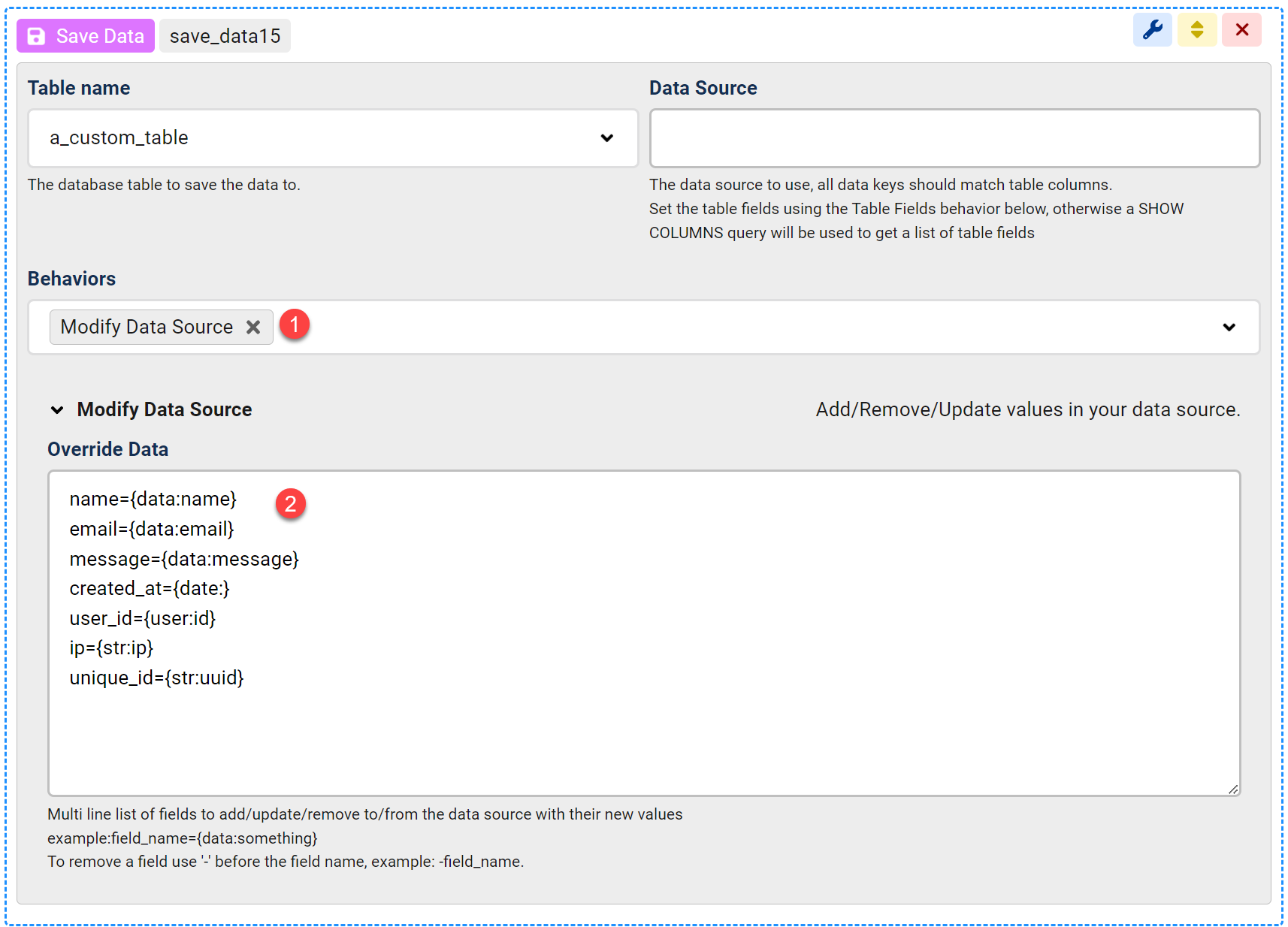Click the red number 2 annotation badge

pos(291,504)
